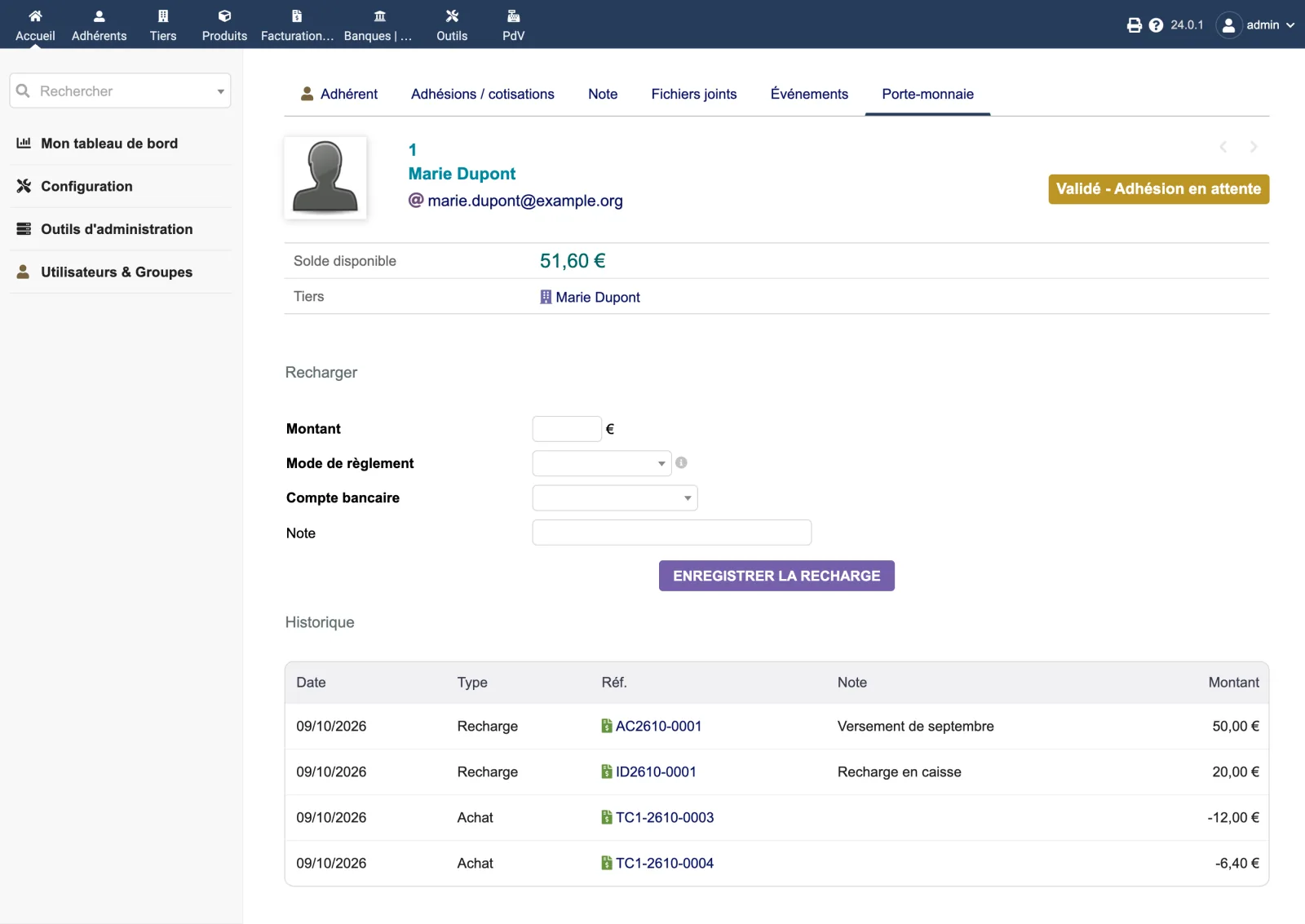Viewport: 1305px width, 924px height.
Task: Click Enregistrer la recharge button
Action: (x=776, y=576)
